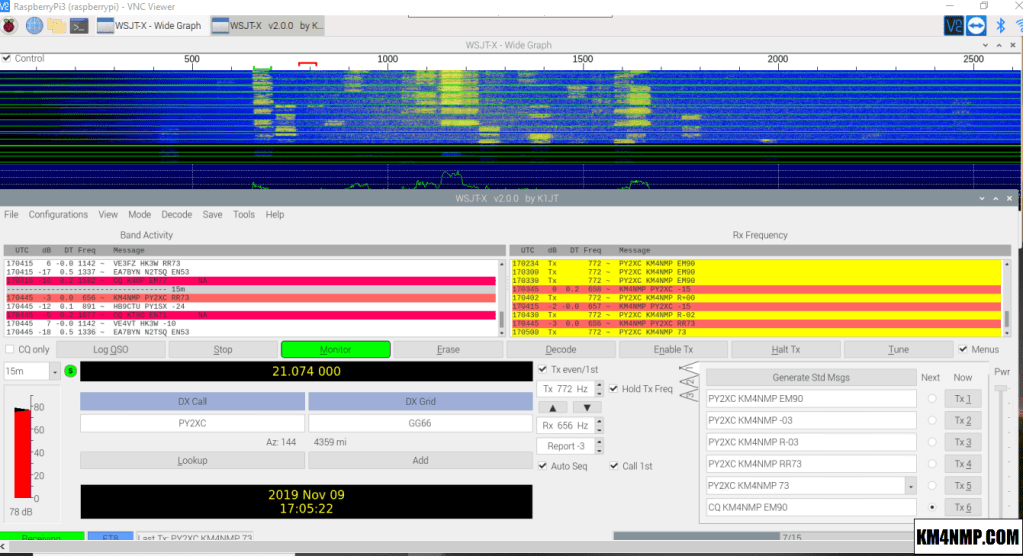Open the 15m band dropdown

(x=54, y=371)
